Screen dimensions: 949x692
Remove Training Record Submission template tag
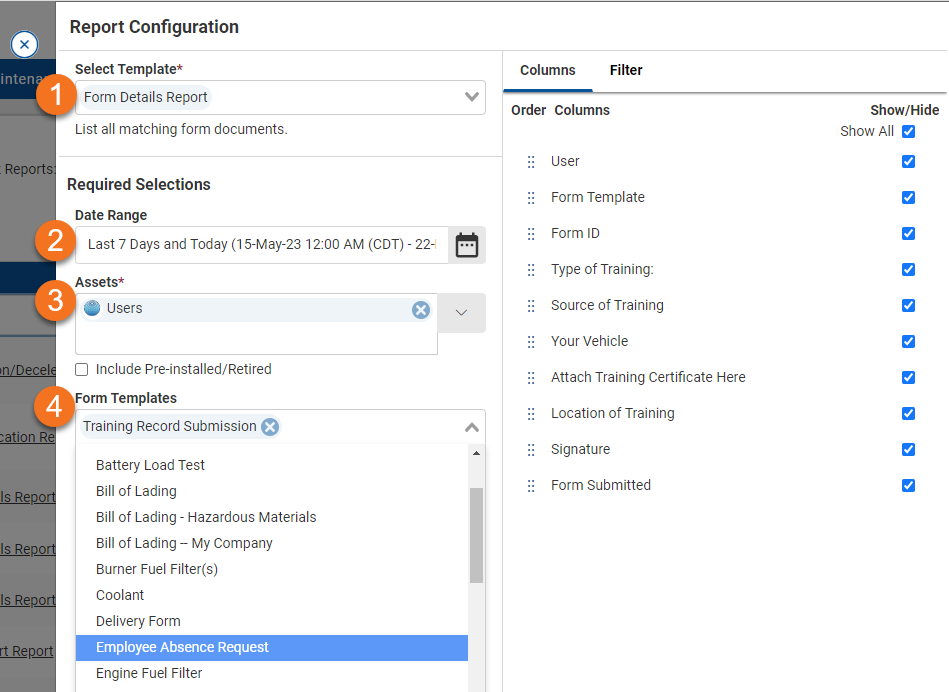click(x=270, y=427)
